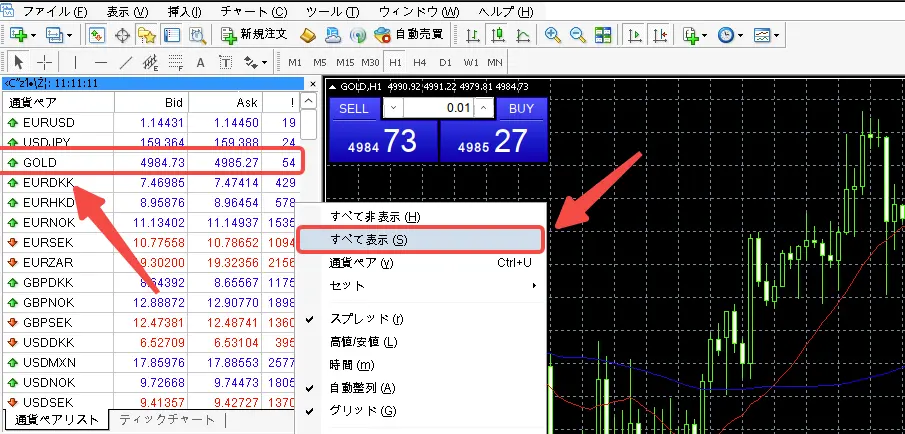Toggle the Navigator folder-star icon

pos(147,36)
